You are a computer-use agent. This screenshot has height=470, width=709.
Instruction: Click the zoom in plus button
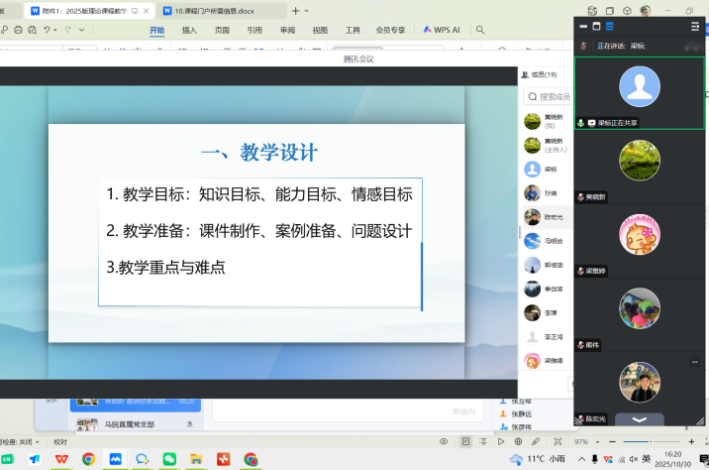[x=691, y=442]
